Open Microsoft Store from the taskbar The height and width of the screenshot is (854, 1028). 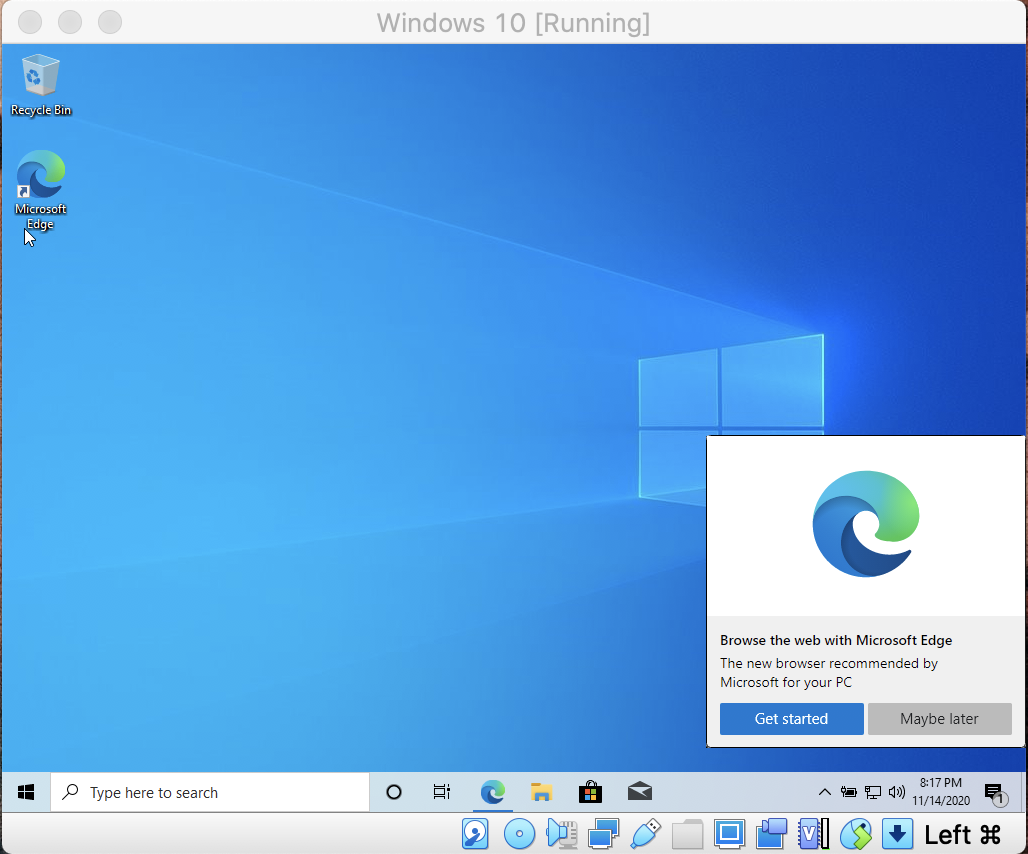(x=590, y=792)
